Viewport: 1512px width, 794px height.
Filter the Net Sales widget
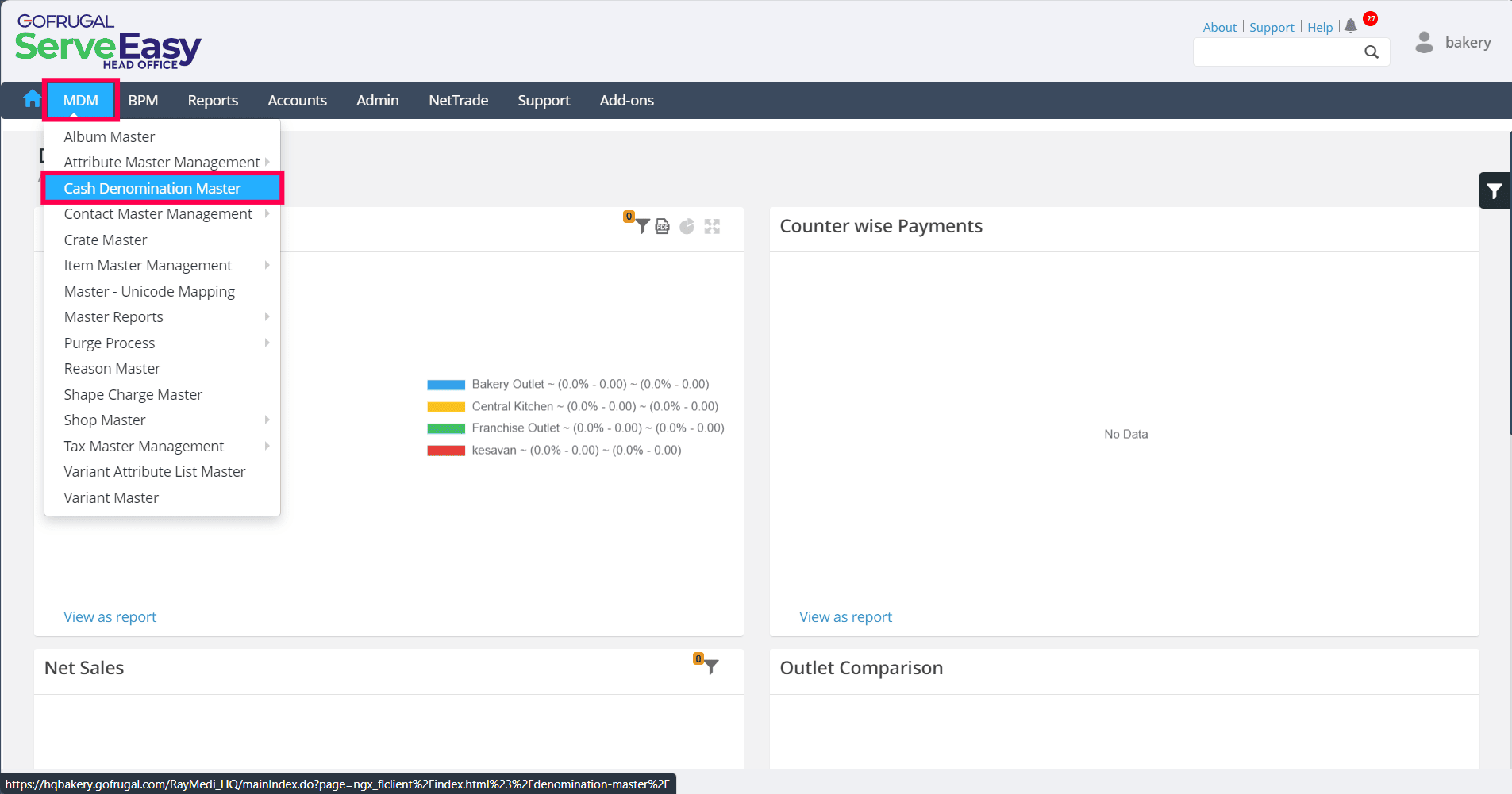click(711, 667)
